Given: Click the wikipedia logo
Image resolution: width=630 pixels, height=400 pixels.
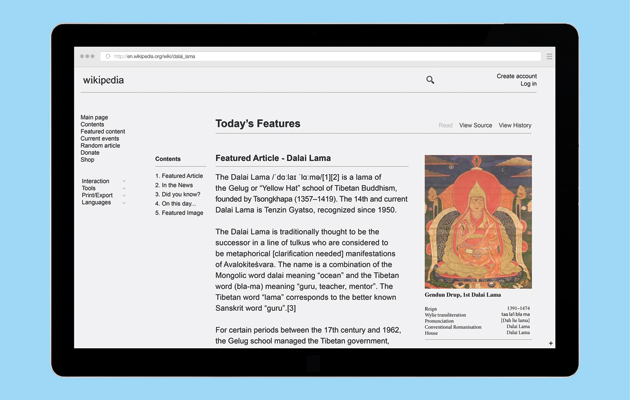Looking at the screenshot, I should point(103,80).
